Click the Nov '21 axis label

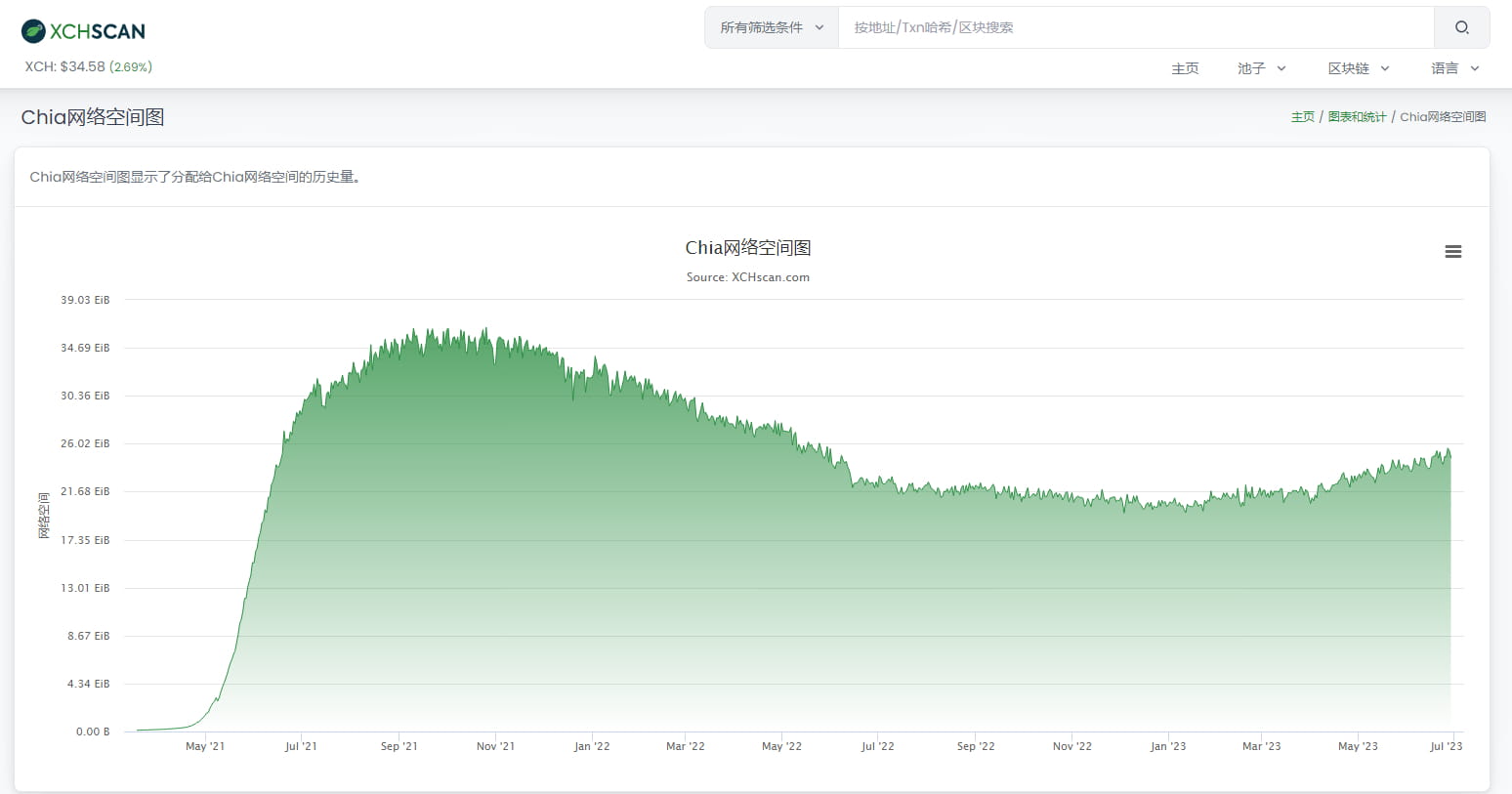tap(495, 746)
